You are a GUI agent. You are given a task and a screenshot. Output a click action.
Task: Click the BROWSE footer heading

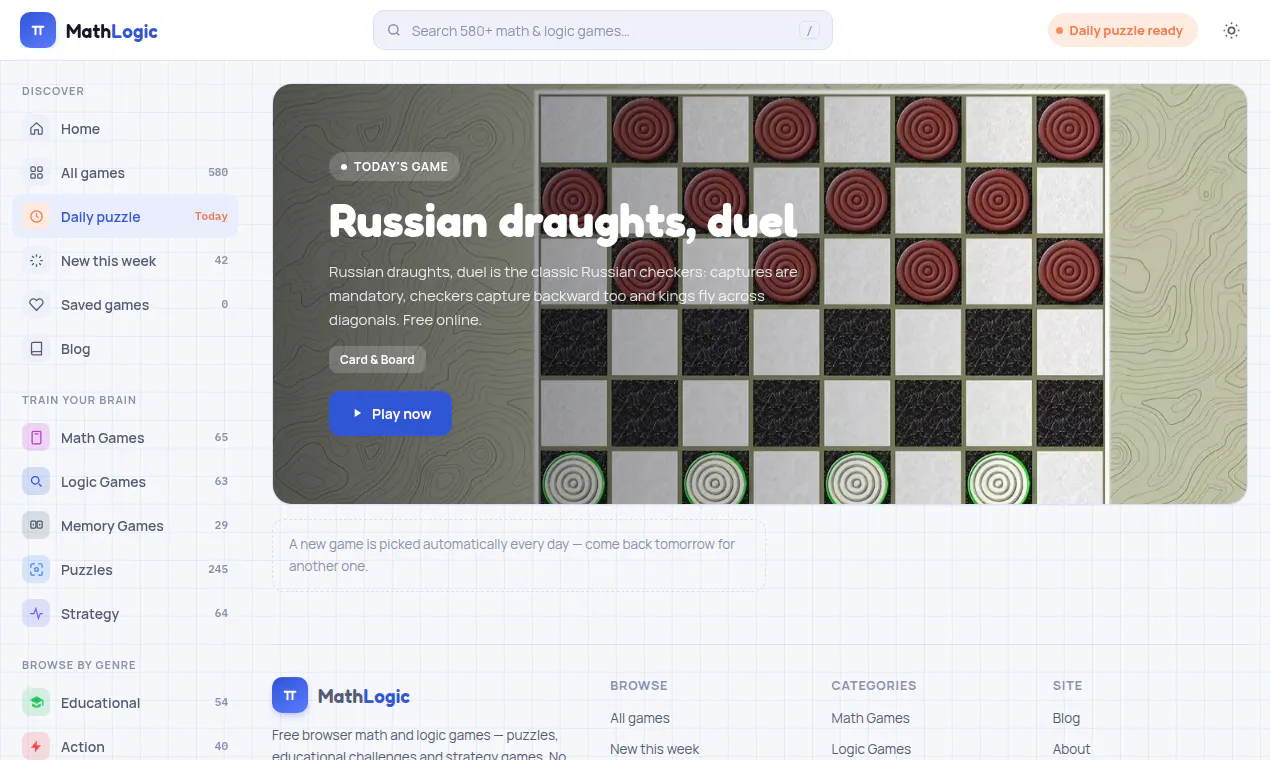click(x=639, y=686)
